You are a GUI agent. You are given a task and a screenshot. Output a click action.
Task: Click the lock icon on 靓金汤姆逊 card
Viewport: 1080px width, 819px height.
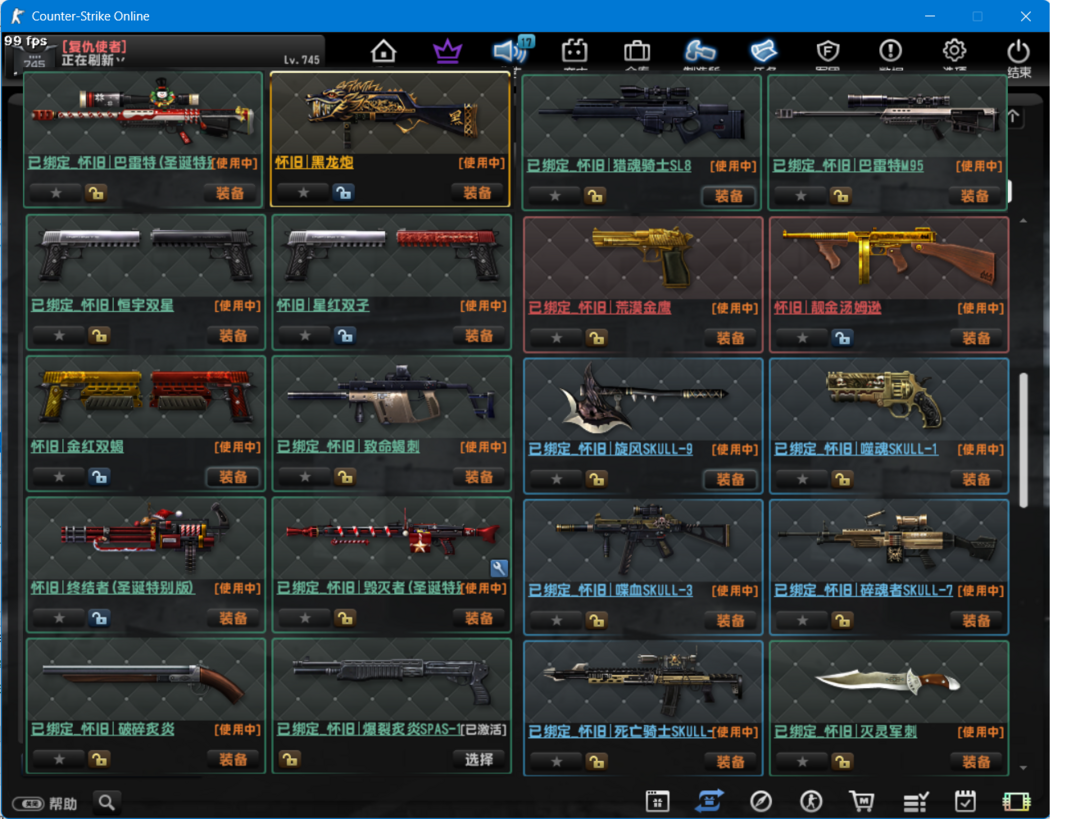[x=842, y=338]
